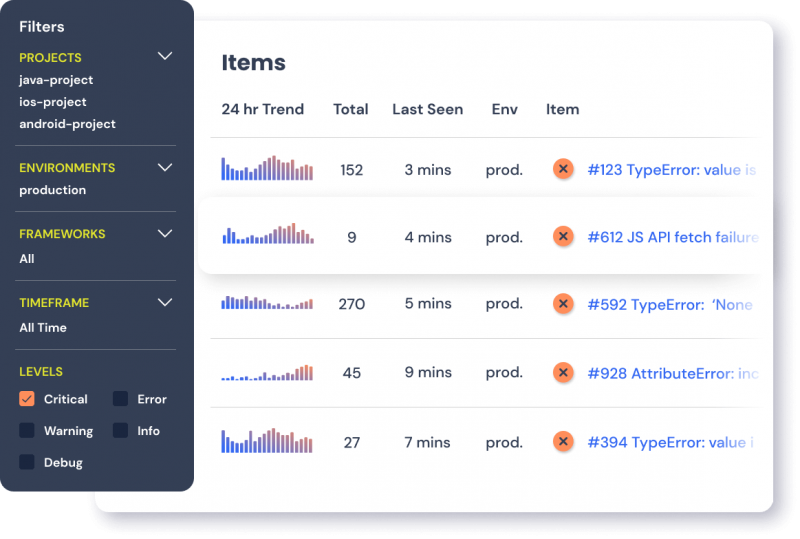Enable the Warning level checkbox

(x=27, y=430)
